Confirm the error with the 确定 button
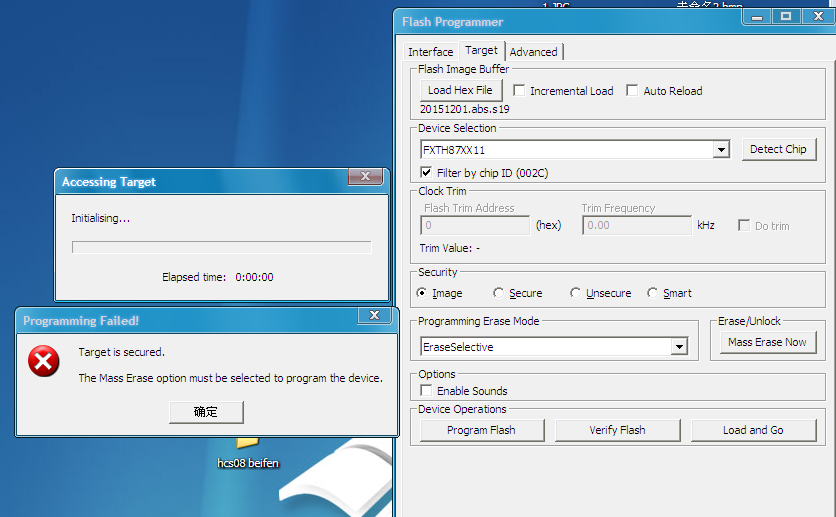Viewport: 836px width, 517px height. 206,412
